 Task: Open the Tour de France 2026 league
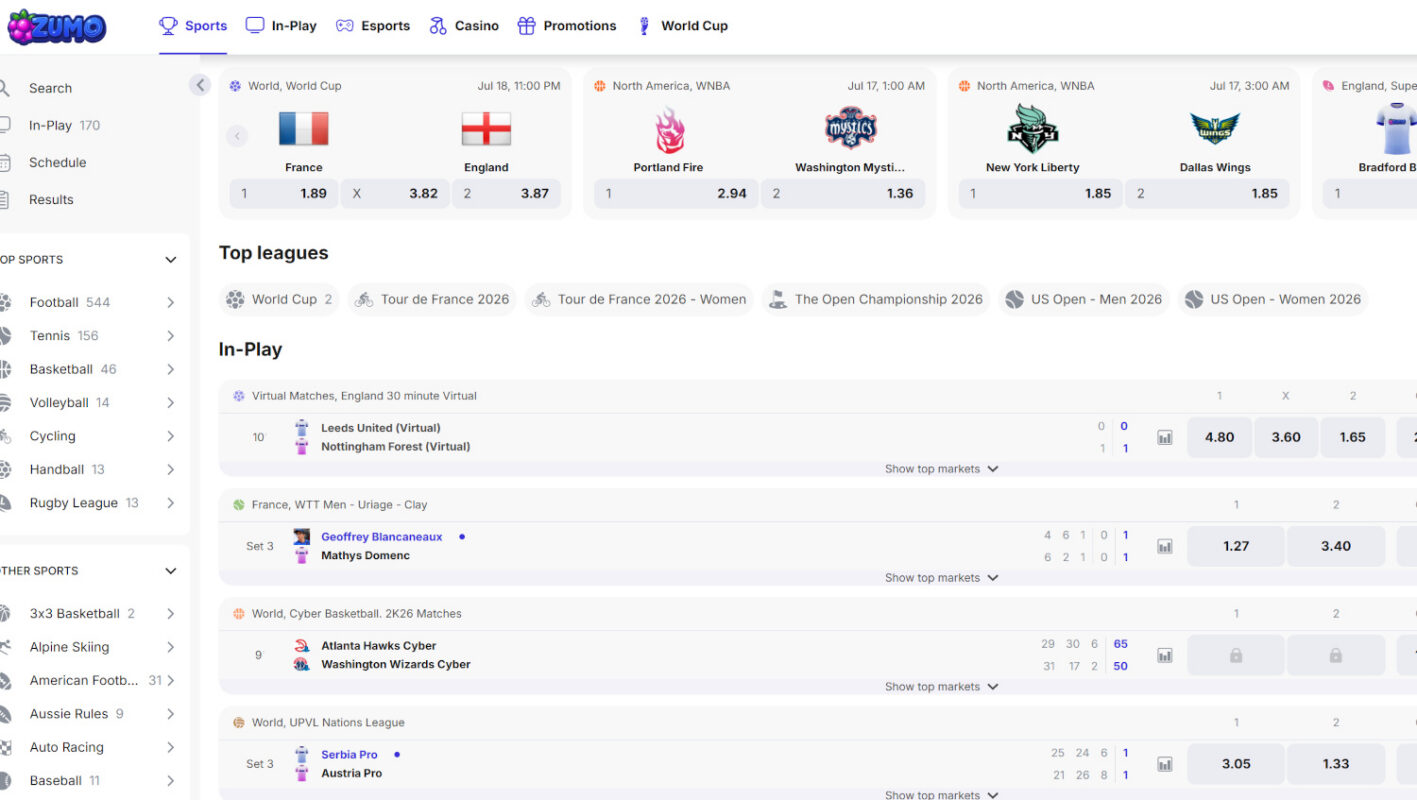click(432, 299)
